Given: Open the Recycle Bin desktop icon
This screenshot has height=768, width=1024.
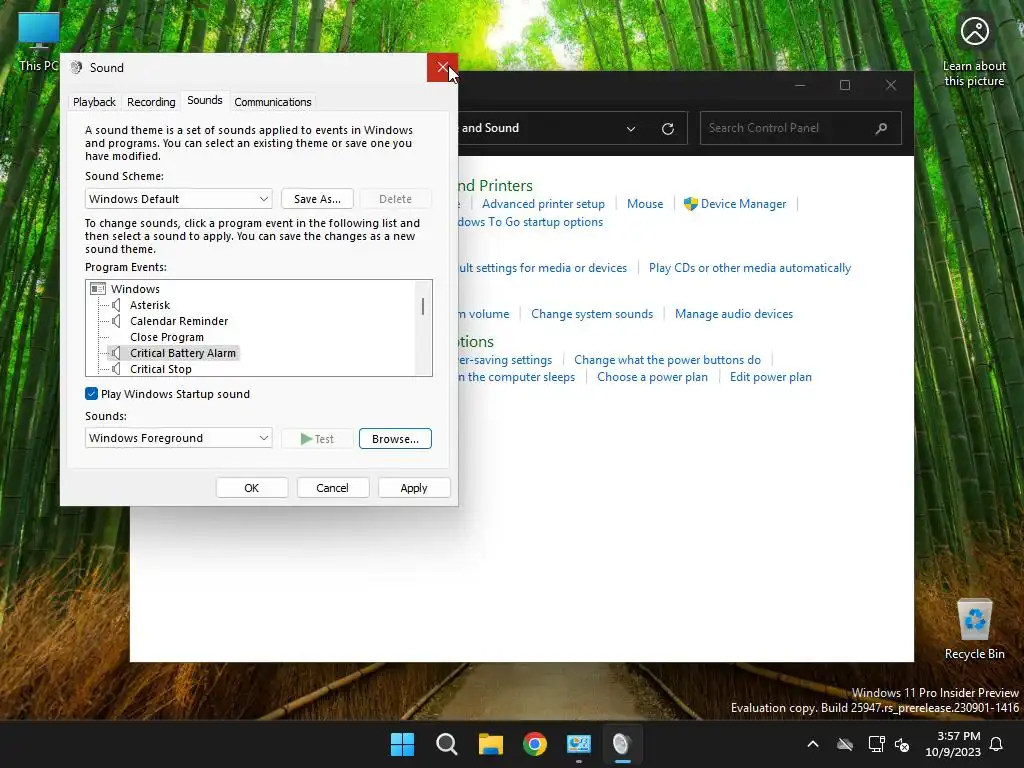Looking at the screenshot, I should pos(974,630).
